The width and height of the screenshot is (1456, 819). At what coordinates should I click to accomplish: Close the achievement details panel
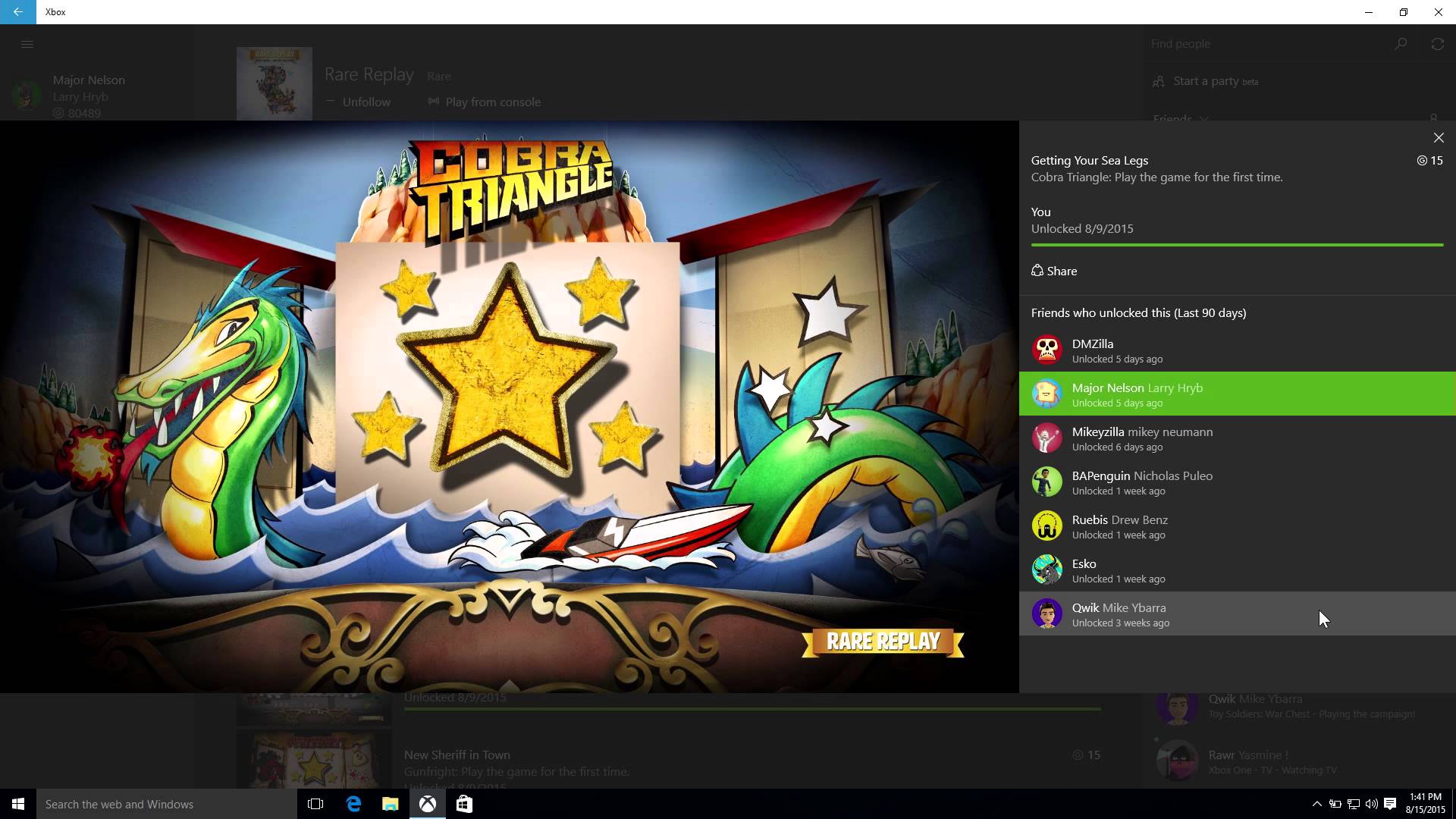click(1439, 138)
